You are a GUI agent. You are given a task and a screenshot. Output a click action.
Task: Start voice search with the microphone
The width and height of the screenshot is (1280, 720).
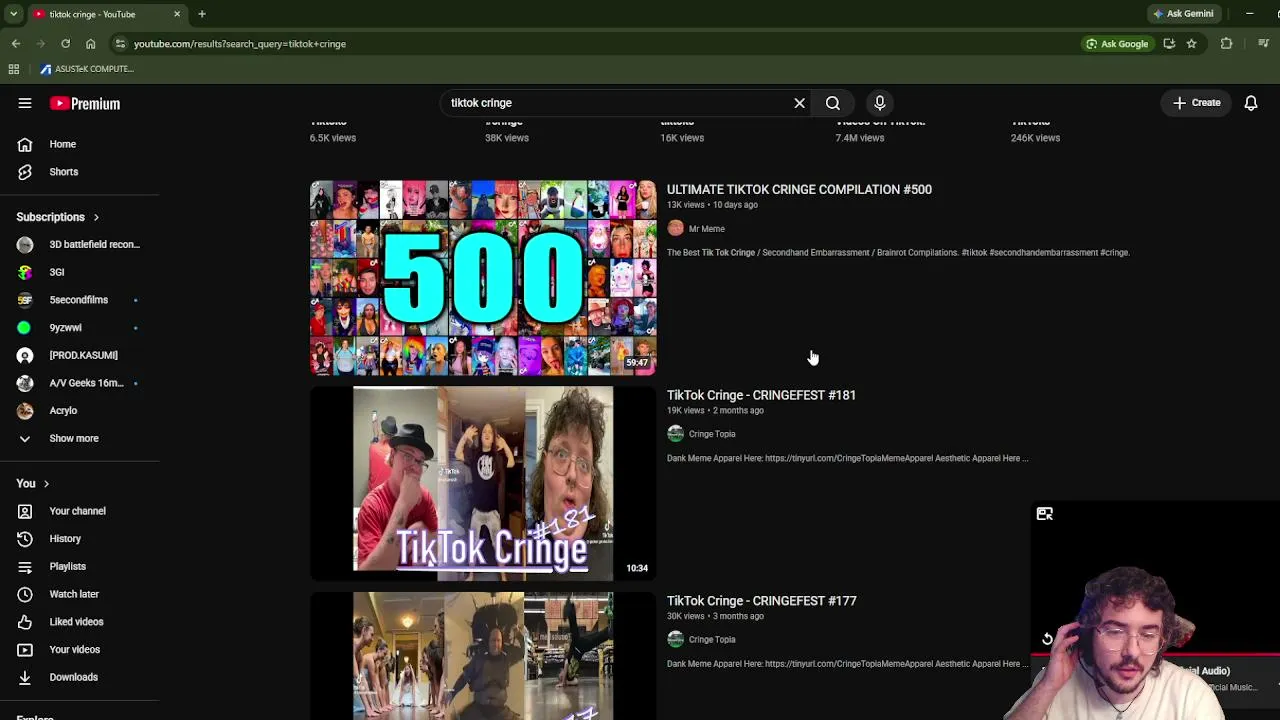pyautogui.click(x=880, y=103)
